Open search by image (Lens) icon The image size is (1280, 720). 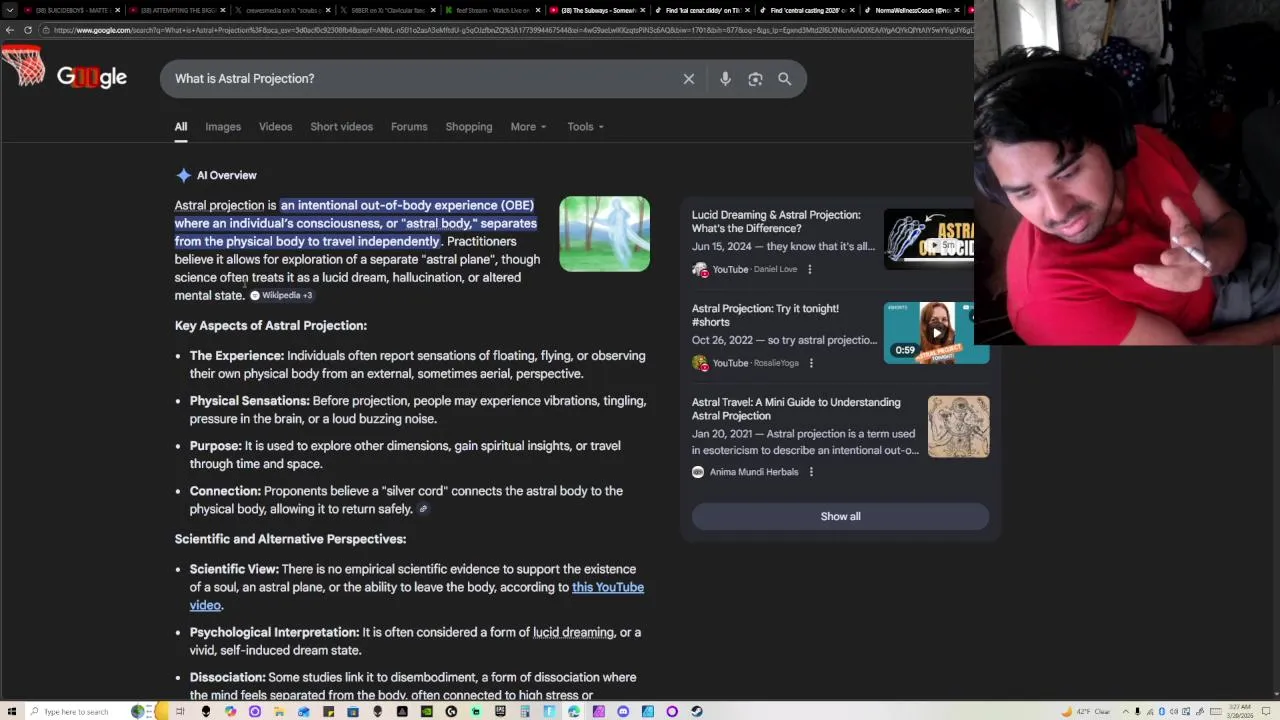[x=755, y=79]
